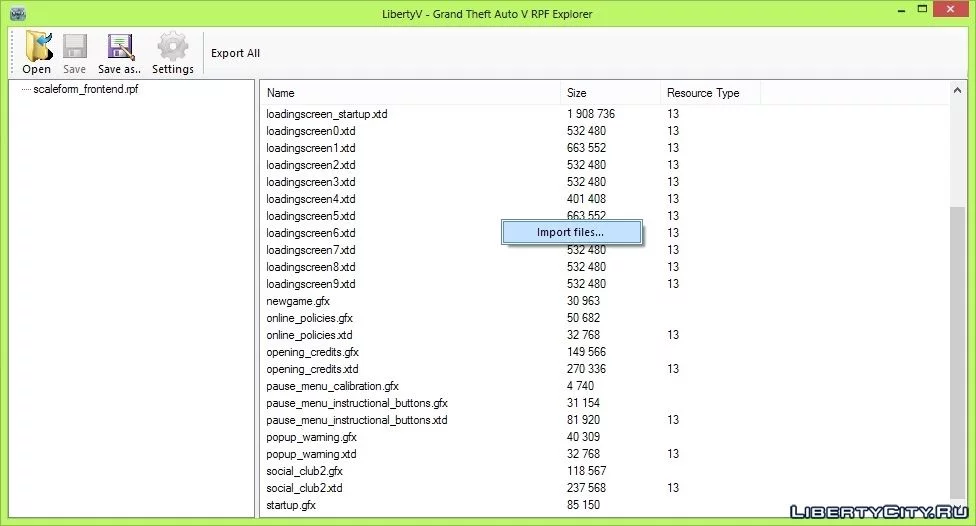This screenshot has height=526, width=976.
Task: Maximize the LibertyV window
Action: tap(922, 9)
